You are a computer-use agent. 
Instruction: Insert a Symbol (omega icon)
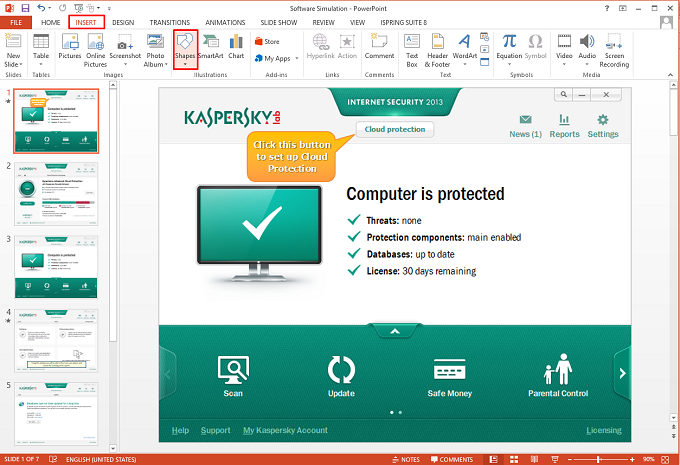[x=536, y=47]
